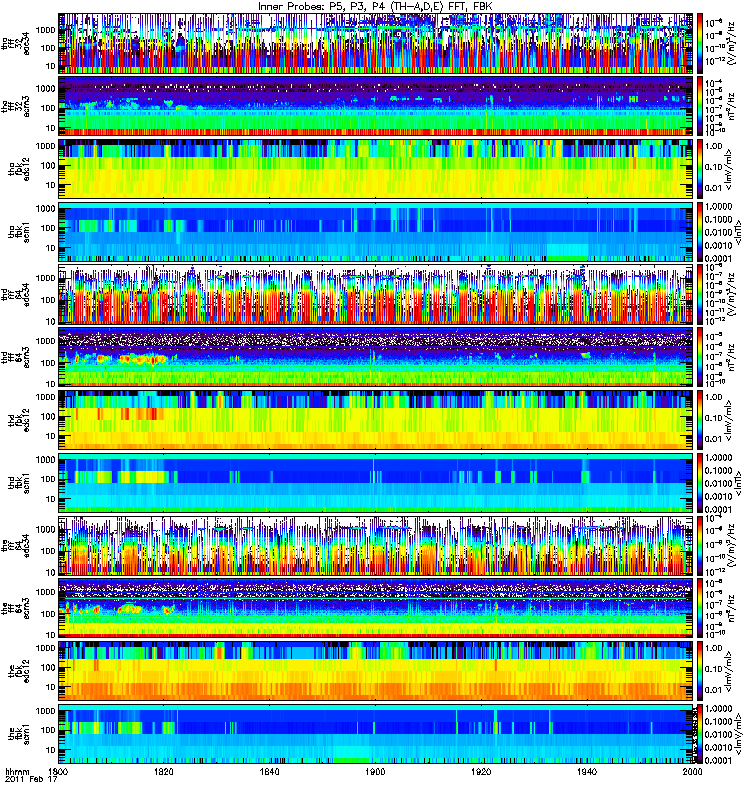
Task: Click the 'the fbk scm1' axis label
Action: 19,735
